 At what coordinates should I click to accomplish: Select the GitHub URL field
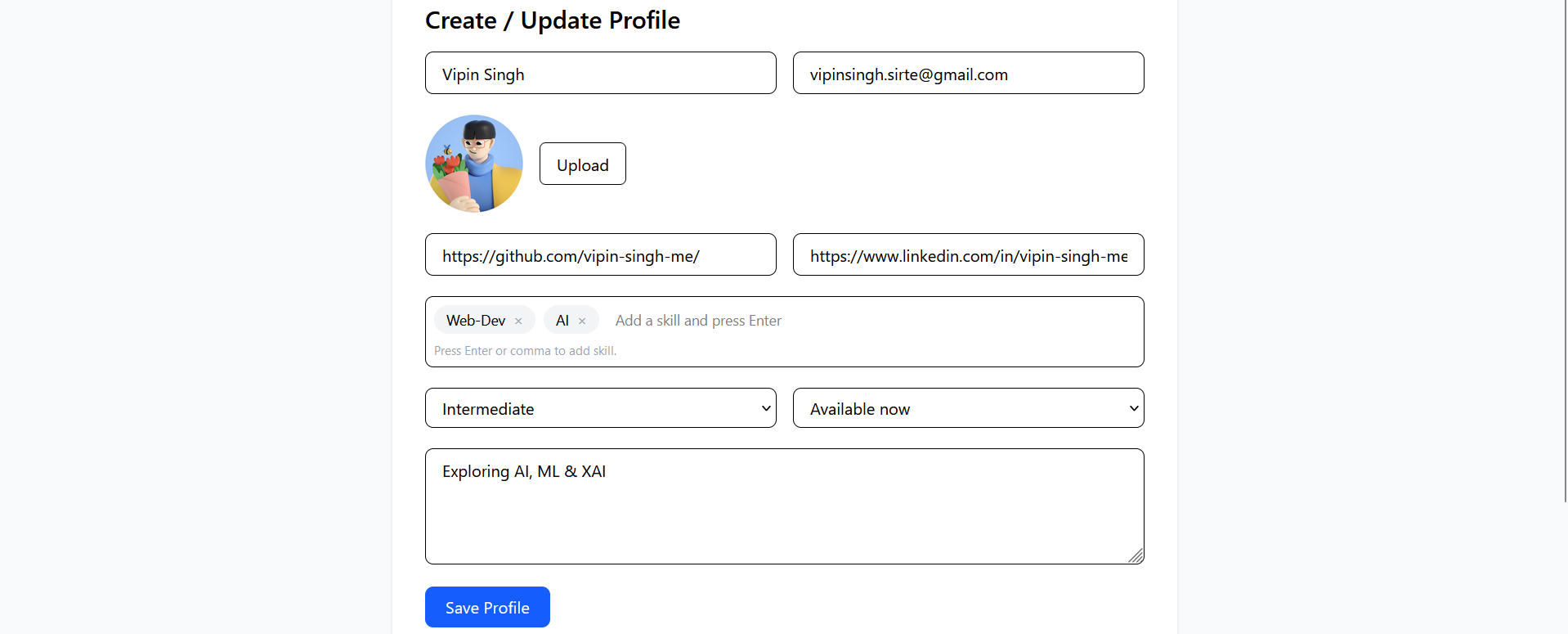pyautogui.click(x=600, y=255)
